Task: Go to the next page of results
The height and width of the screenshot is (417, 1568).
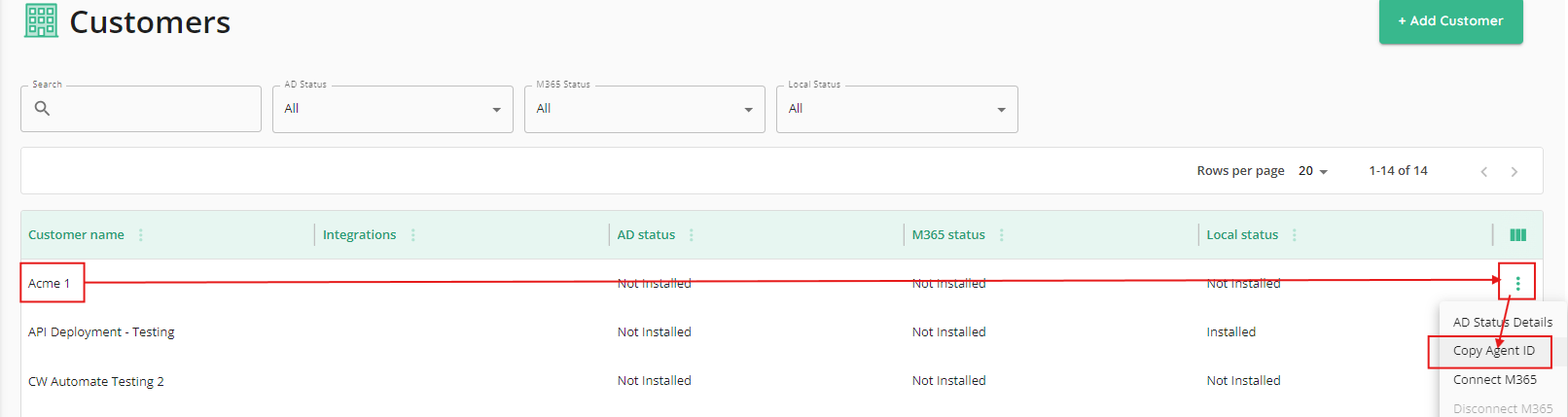Action: click(1514, 171)
